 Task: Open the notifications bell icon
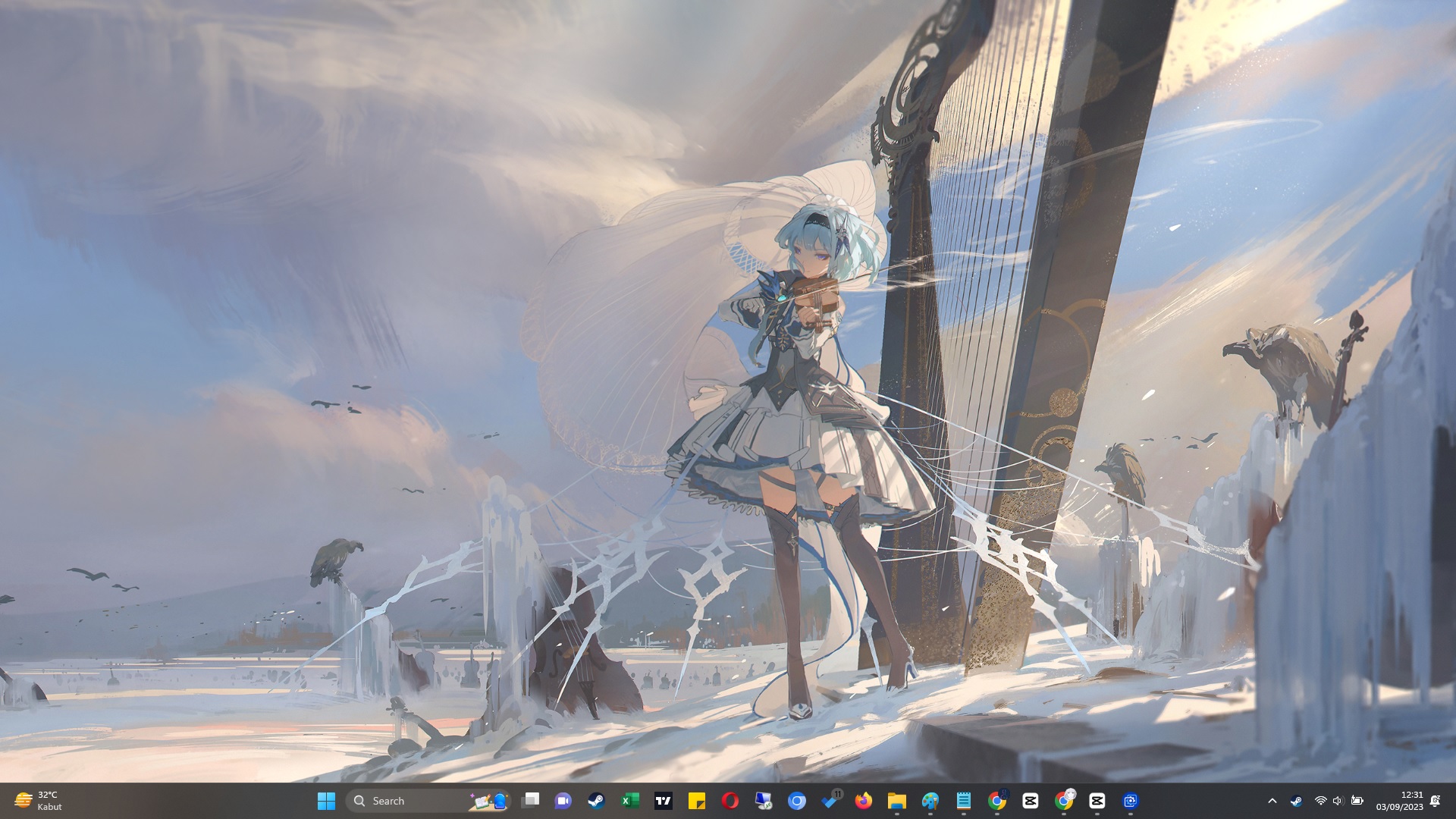[1435, 801]
